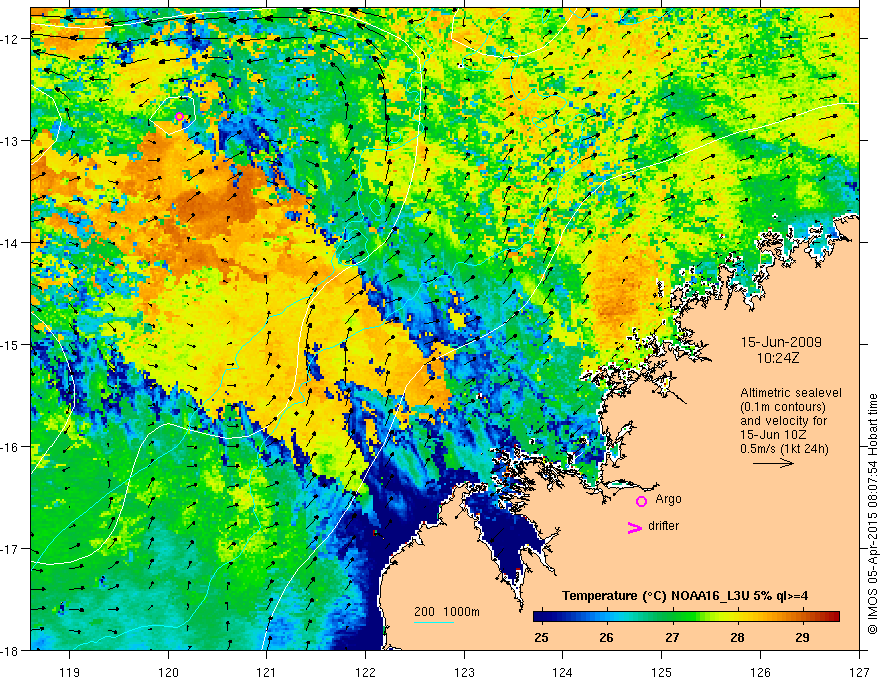
Task: Click the longitude axis label 122
Action: pos(365,672)
